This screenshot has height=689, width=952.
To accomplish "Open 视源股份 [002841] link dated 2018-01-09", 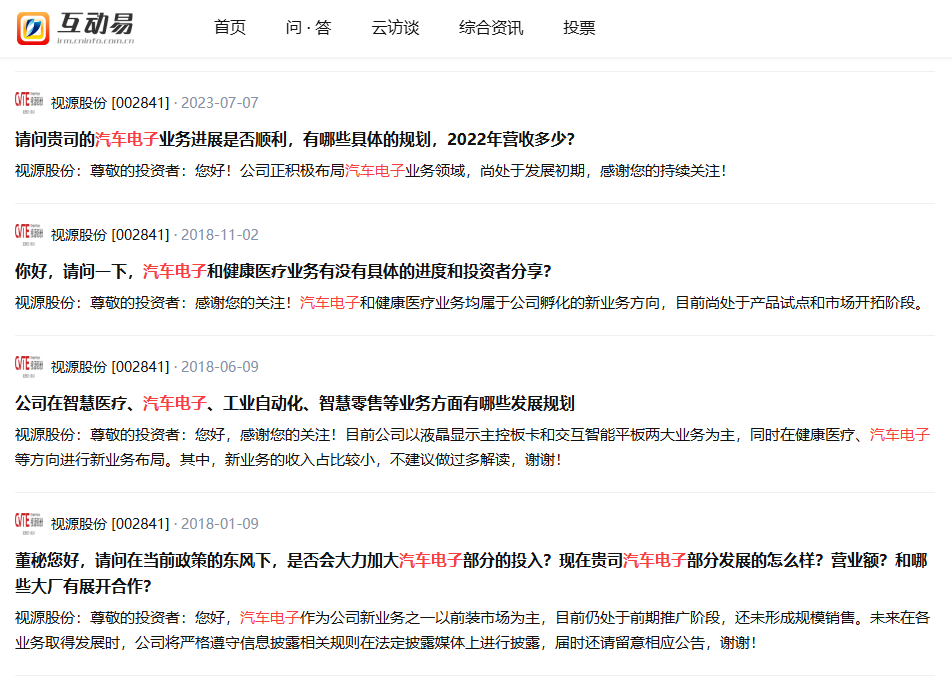I will 110,523.
